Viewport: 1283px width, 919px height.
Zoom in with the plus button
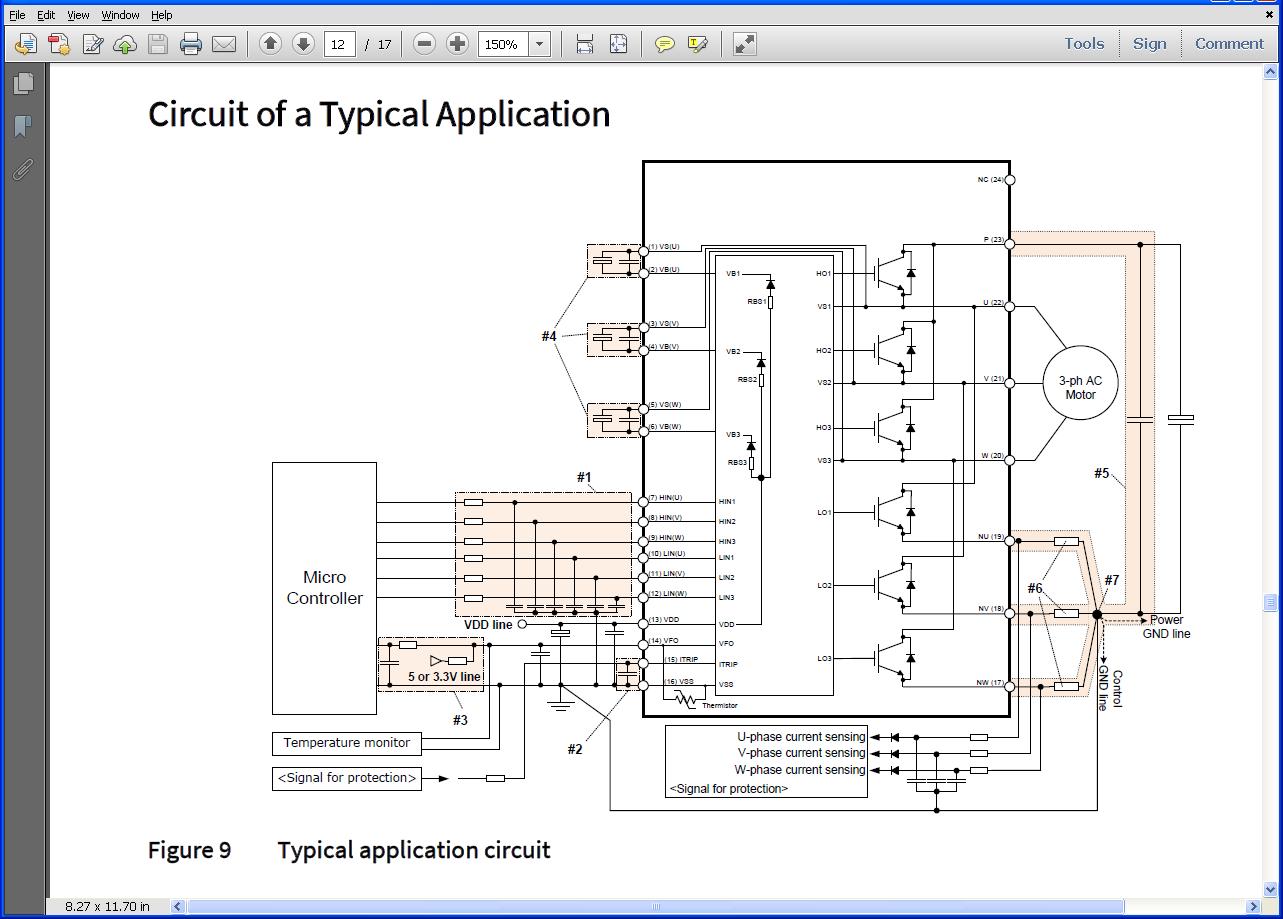point(457,44)
